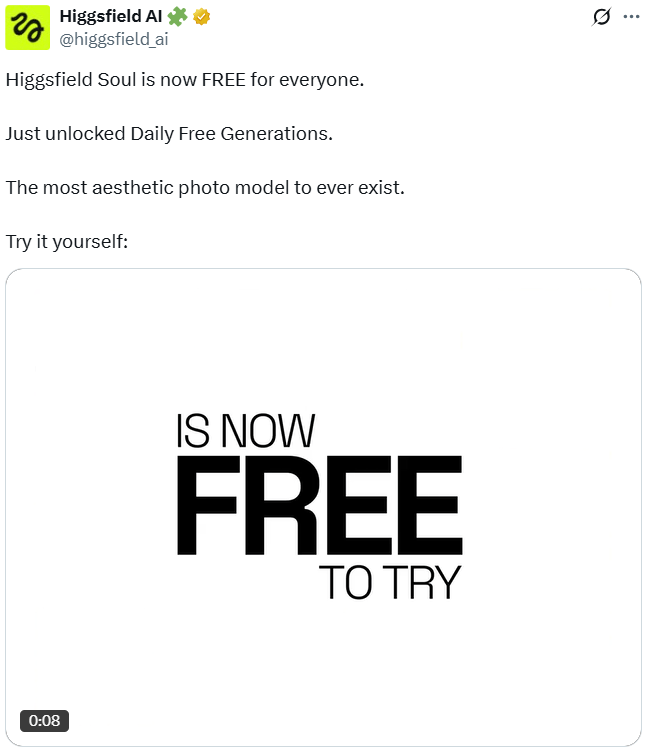Click the Grok explain-post icon
651x756 pixels.
tap(601, 17)
